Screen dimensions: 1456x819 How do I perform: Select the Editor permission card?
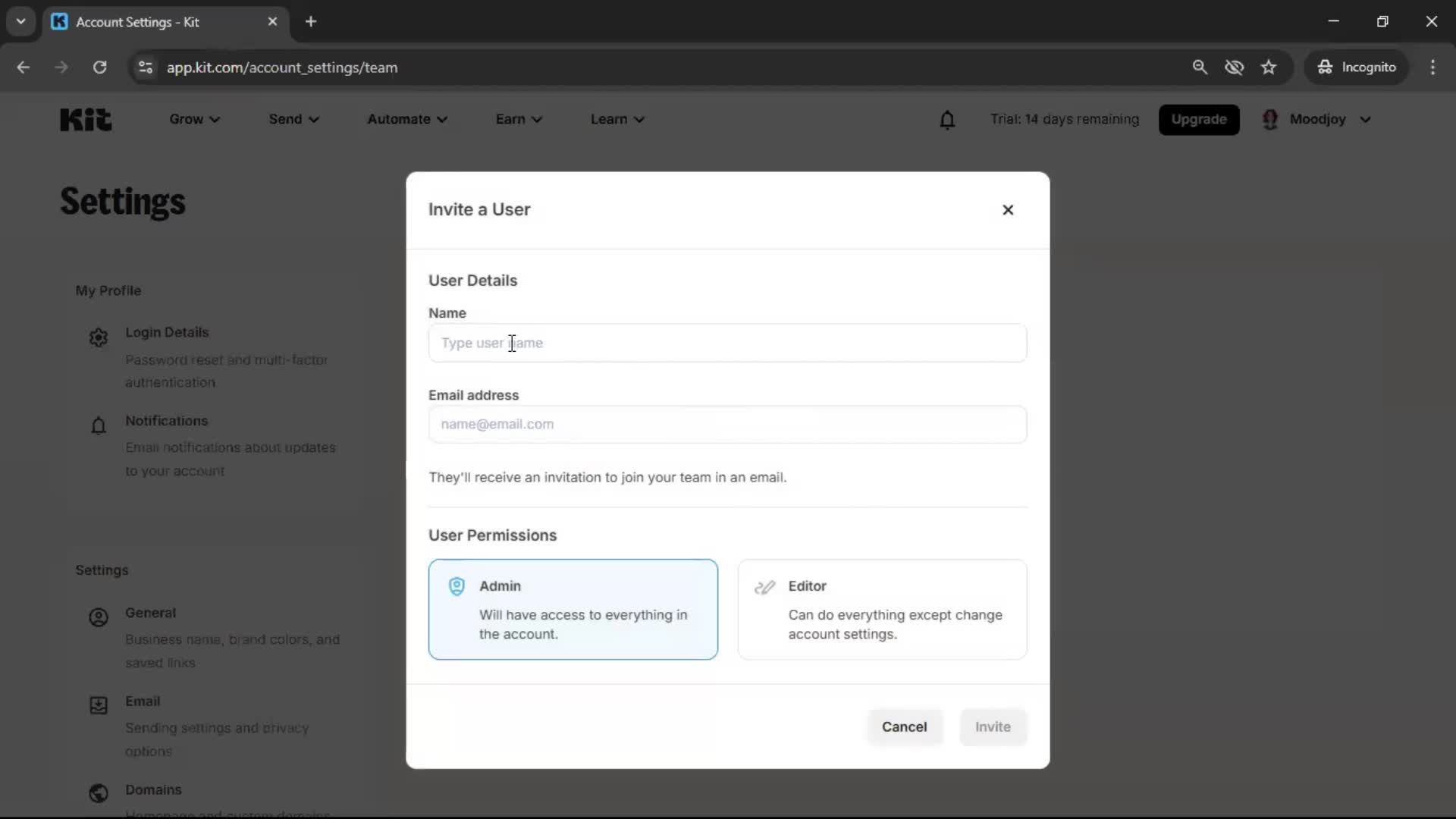882,610
